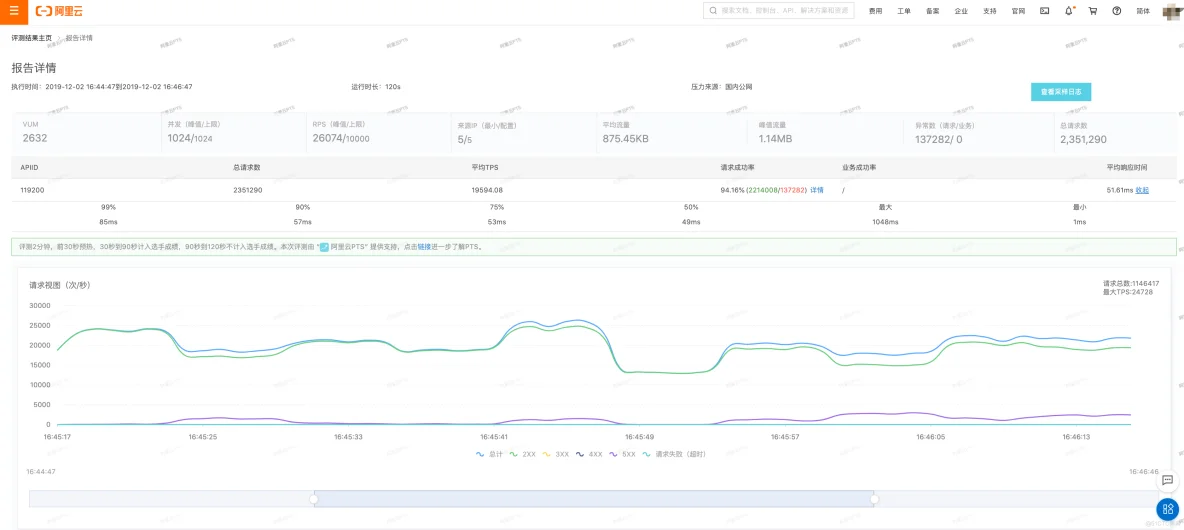
Task: Click right handle of time range slider
Action: [874, 499]
